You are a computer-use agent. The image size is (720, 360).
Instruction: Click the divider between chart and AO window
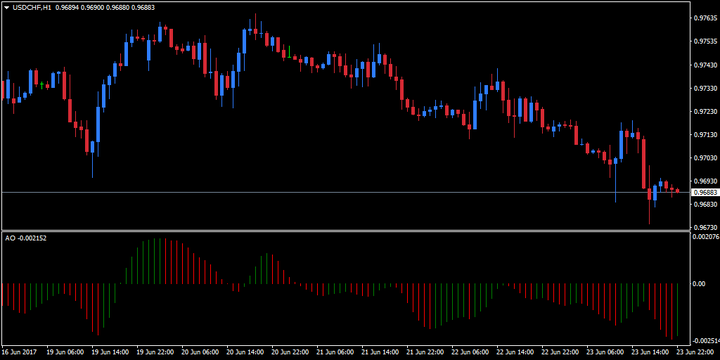coord(345,231)
